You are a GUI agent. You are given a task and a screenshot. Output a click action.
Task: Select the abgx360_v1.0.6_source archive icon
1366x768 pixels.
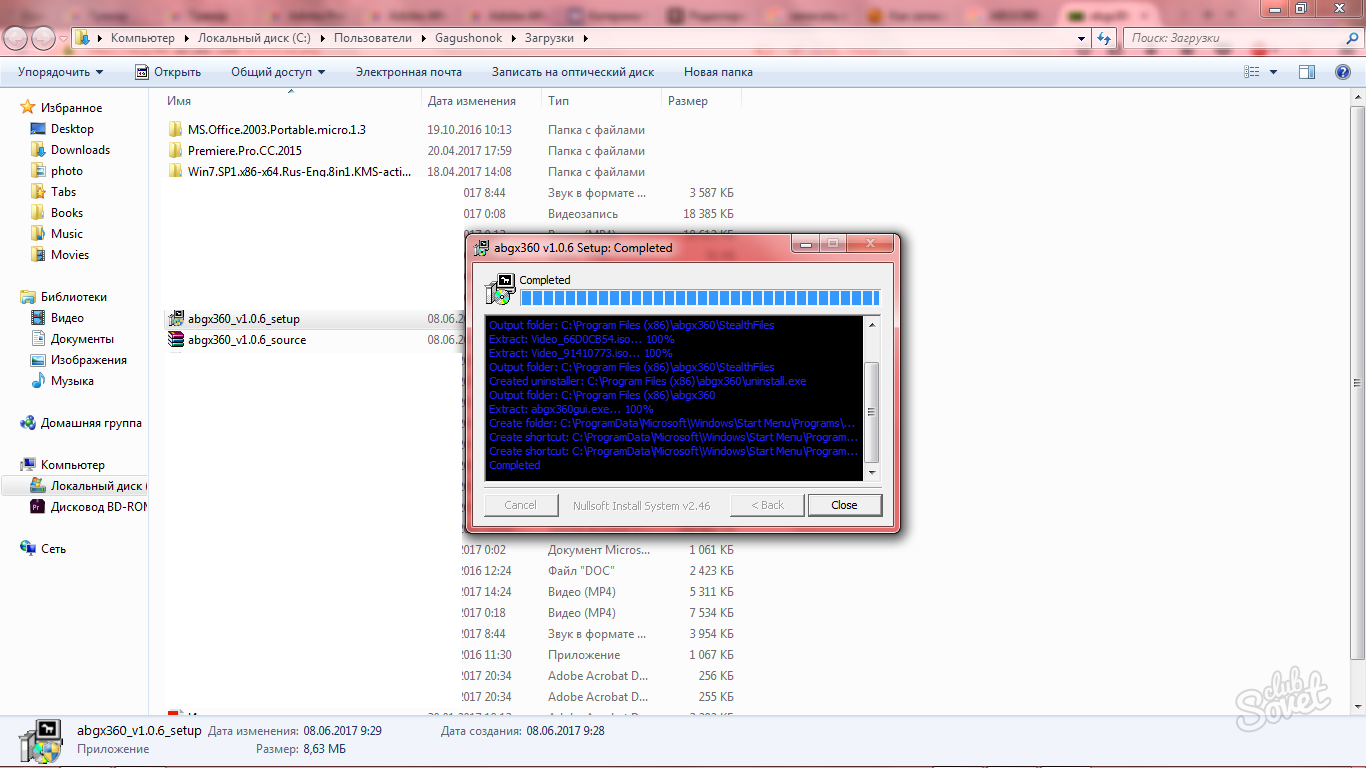[176, 340]
